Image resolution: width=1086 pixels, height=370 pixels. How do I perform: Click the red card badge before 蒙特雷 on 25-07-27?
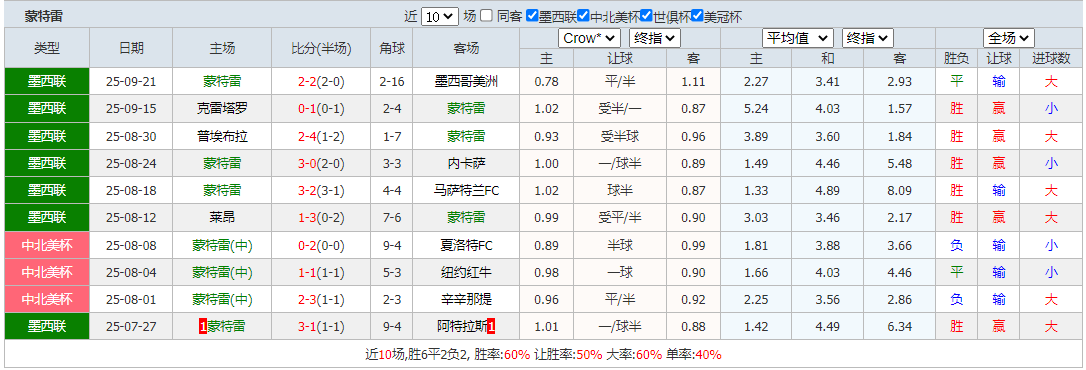coord(203,326)
